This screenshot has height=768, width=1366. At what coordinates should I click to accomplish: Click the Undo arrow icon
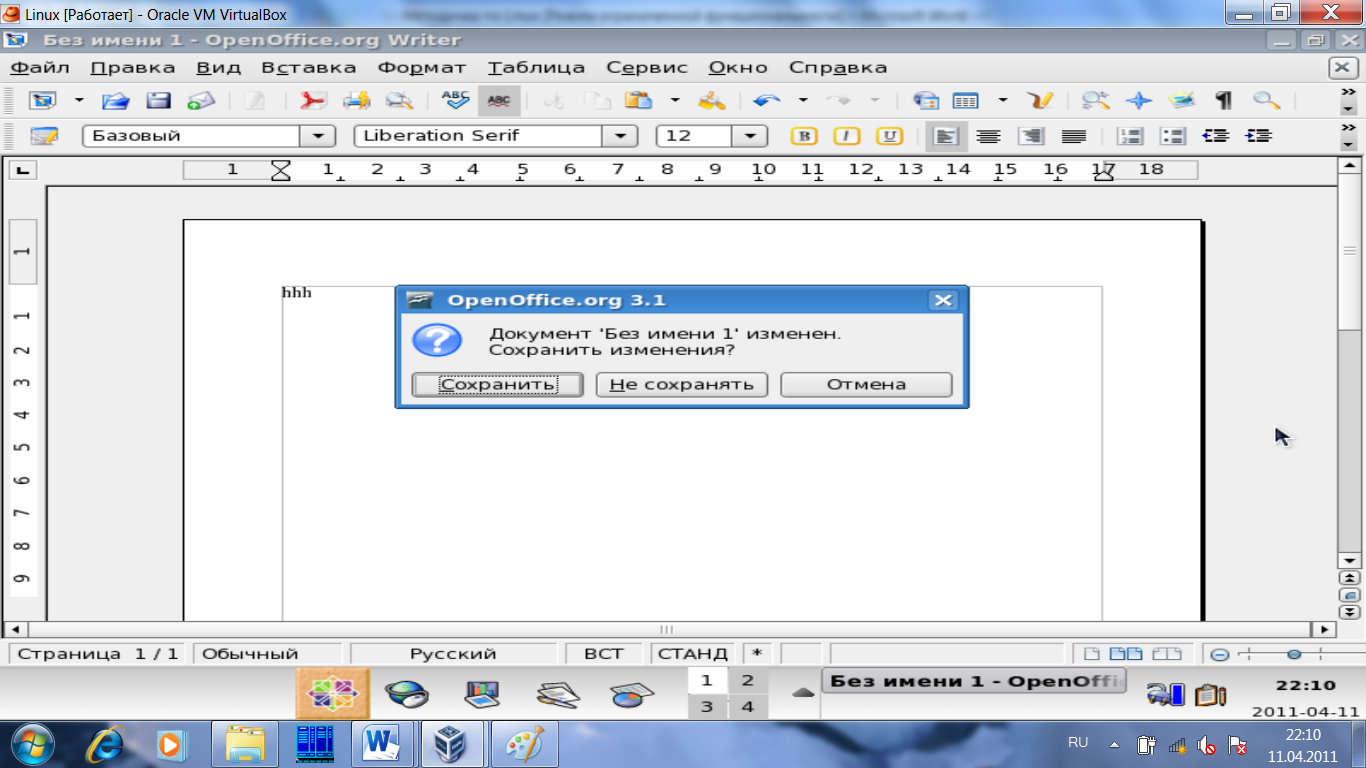pyautogui.click(x=767, y=100)
